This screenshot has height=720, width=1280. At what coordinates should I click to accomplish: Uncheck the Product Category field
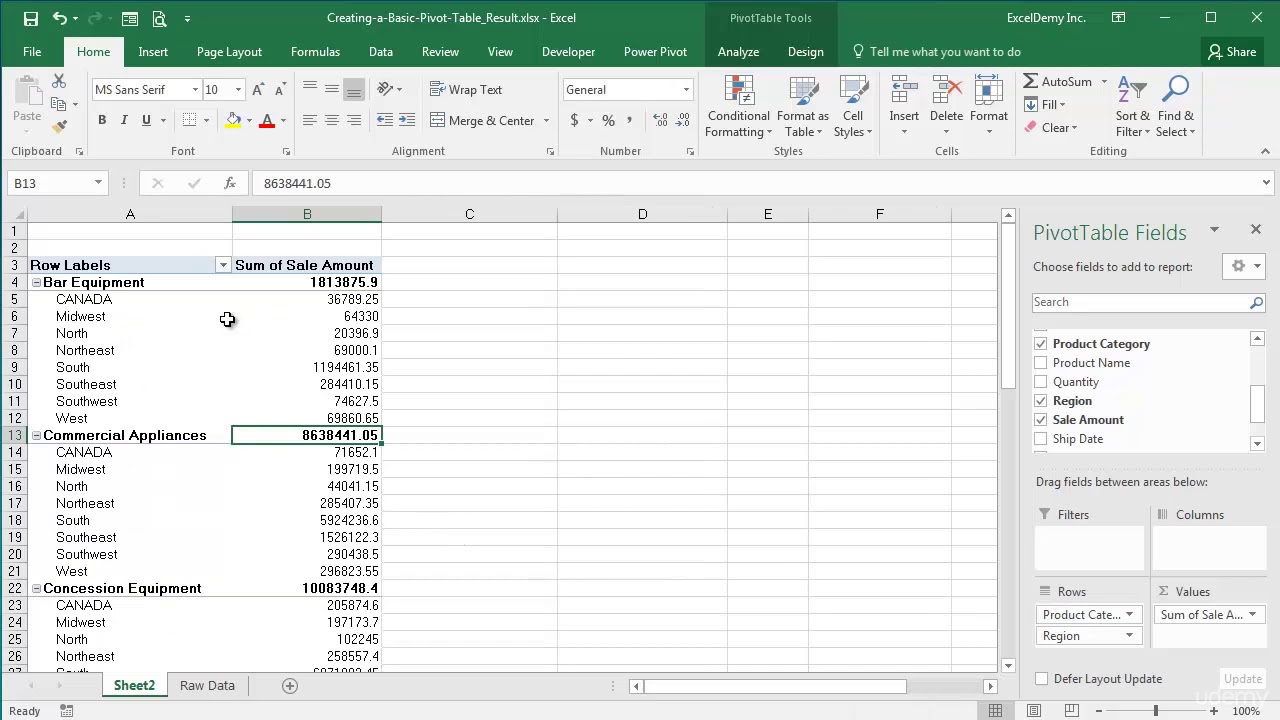click(x=1041, y=343)
